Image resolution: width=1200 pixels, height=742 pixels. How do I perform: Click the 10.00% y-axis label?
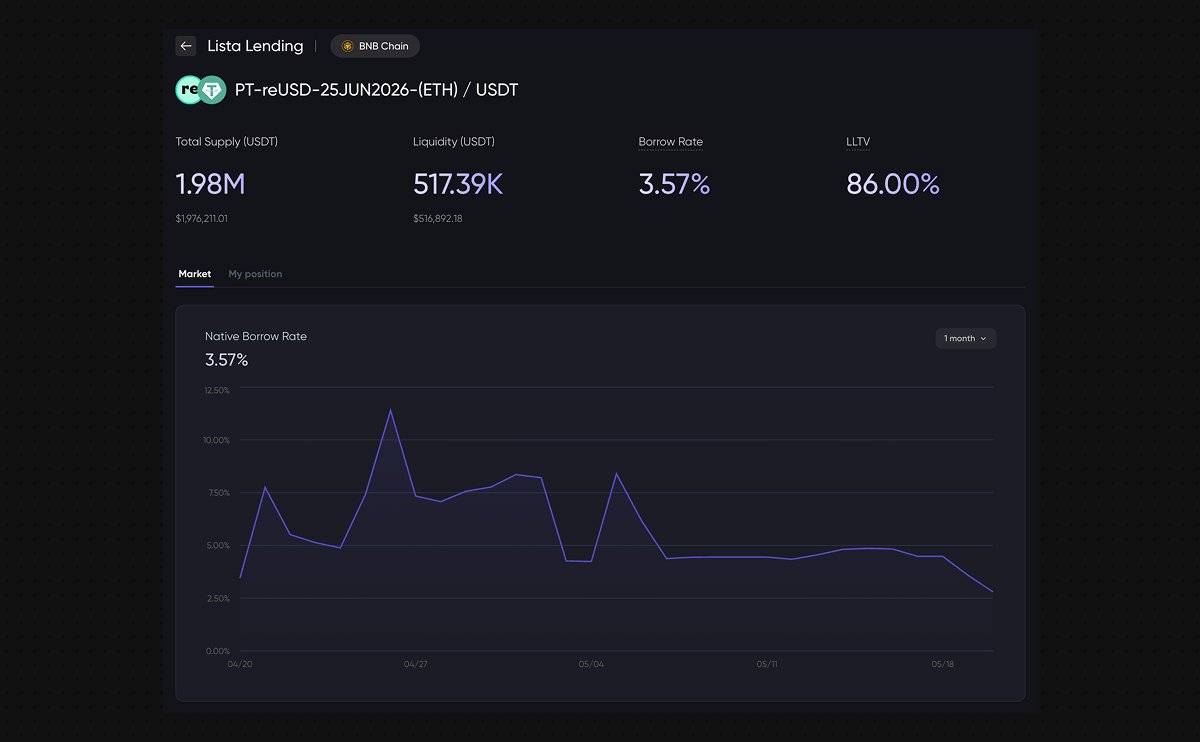(x=217, y=440)
